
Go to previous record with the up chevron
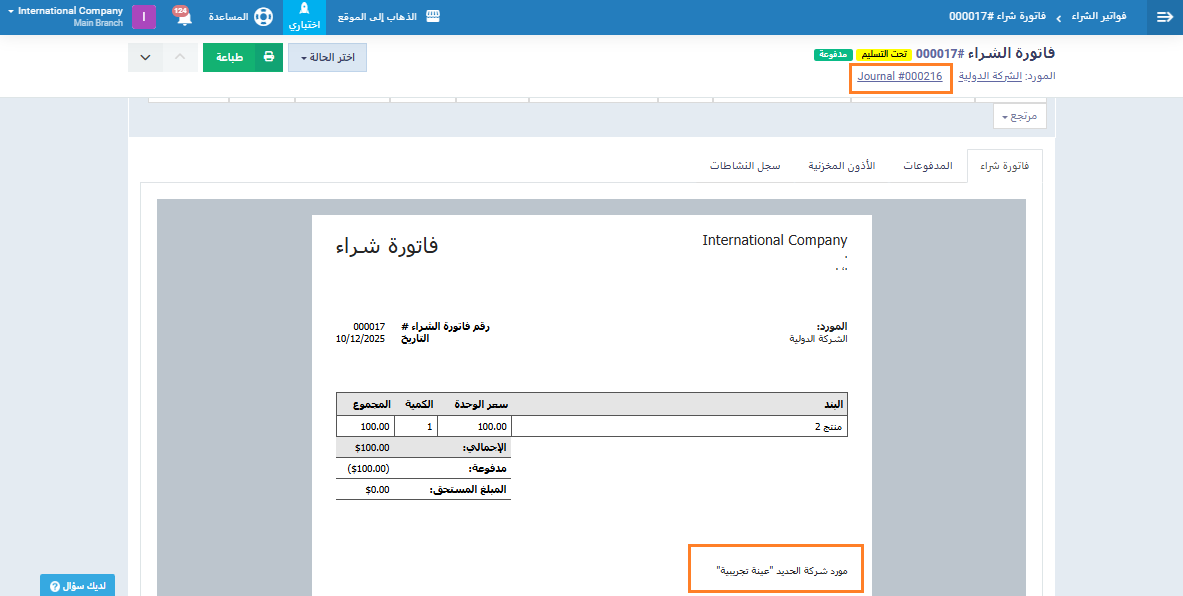pyautogui.click(x=180, y=57)
